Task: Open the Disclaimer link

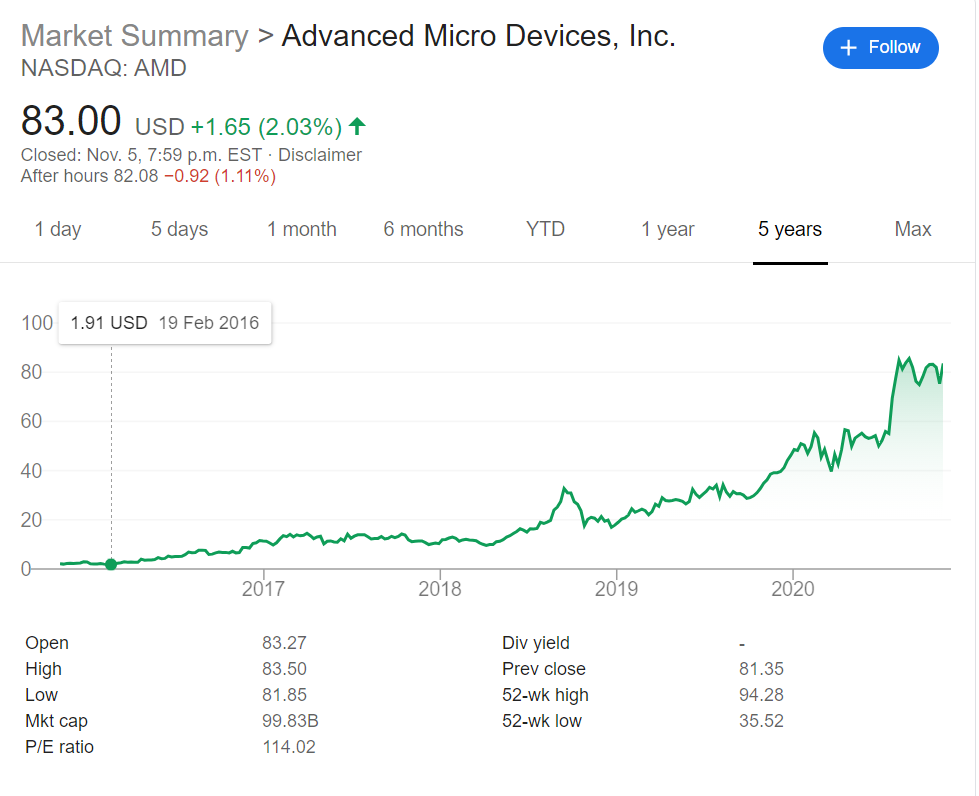Action: click(x=320, y=155)
